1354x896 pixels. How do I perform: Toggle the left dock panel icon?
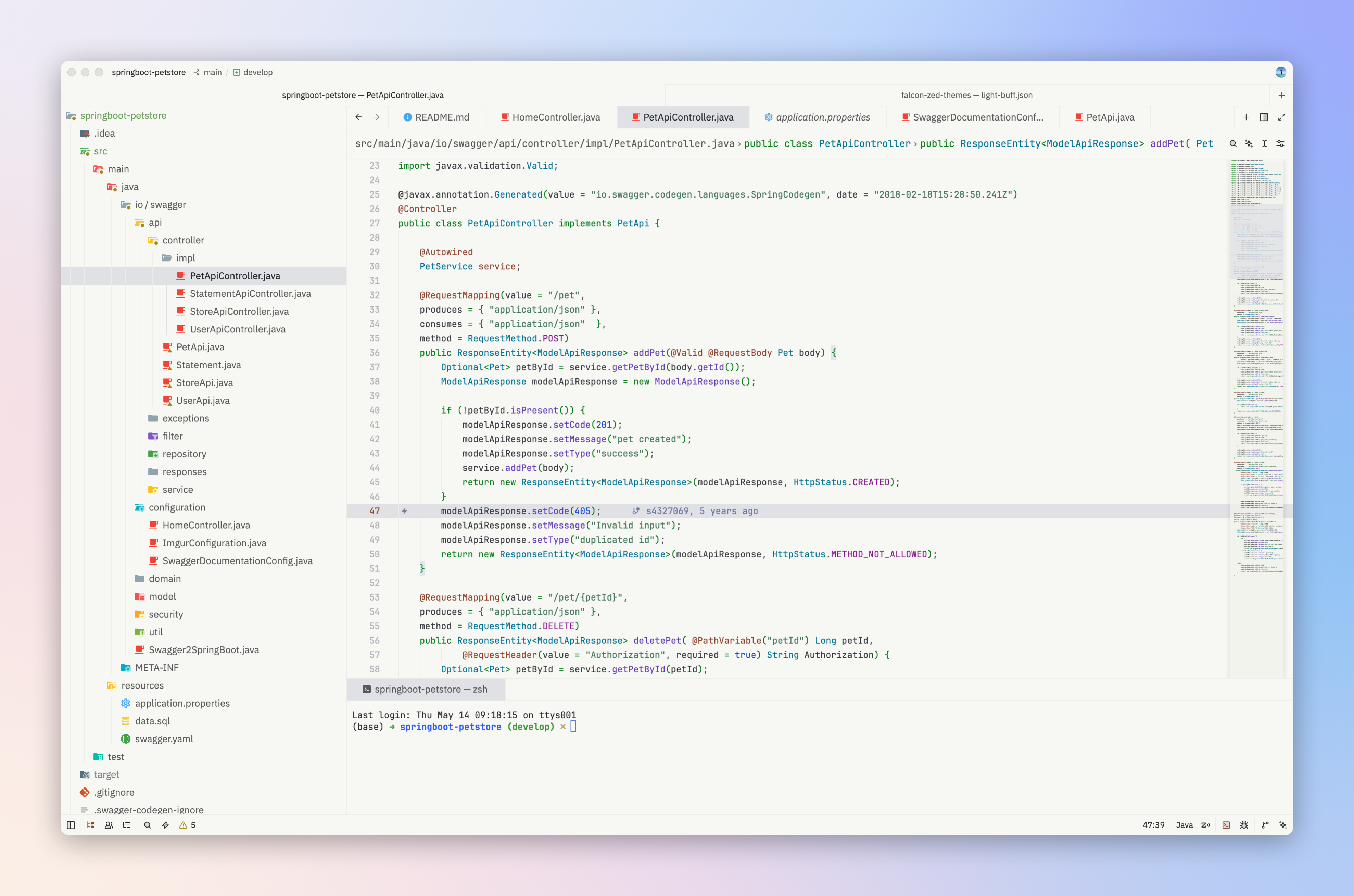71,825
